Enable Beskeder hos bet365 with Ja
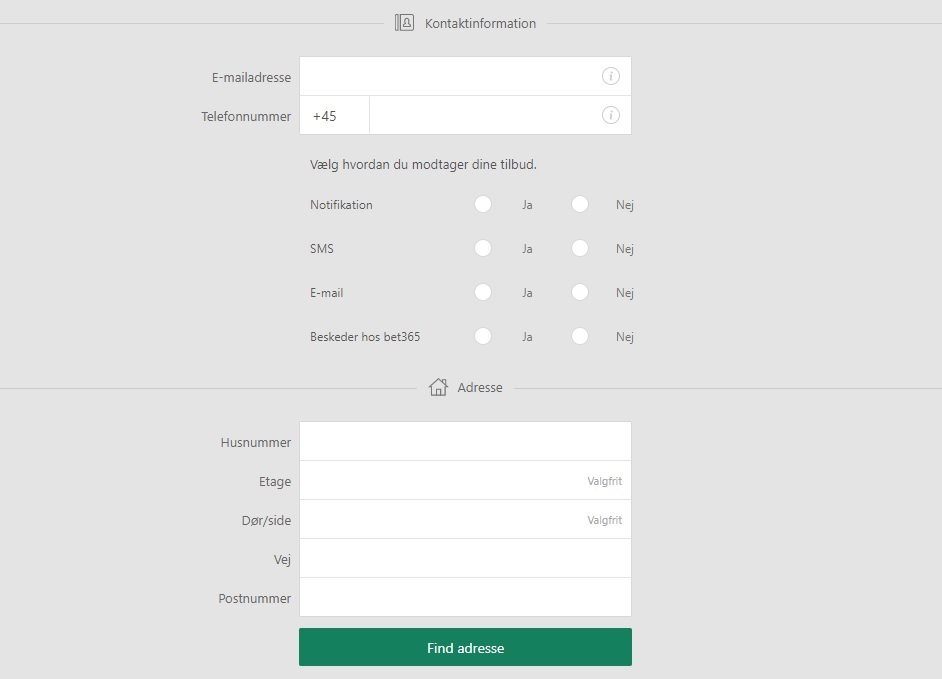Screen dimensions: 942x679 click(483, 336)
